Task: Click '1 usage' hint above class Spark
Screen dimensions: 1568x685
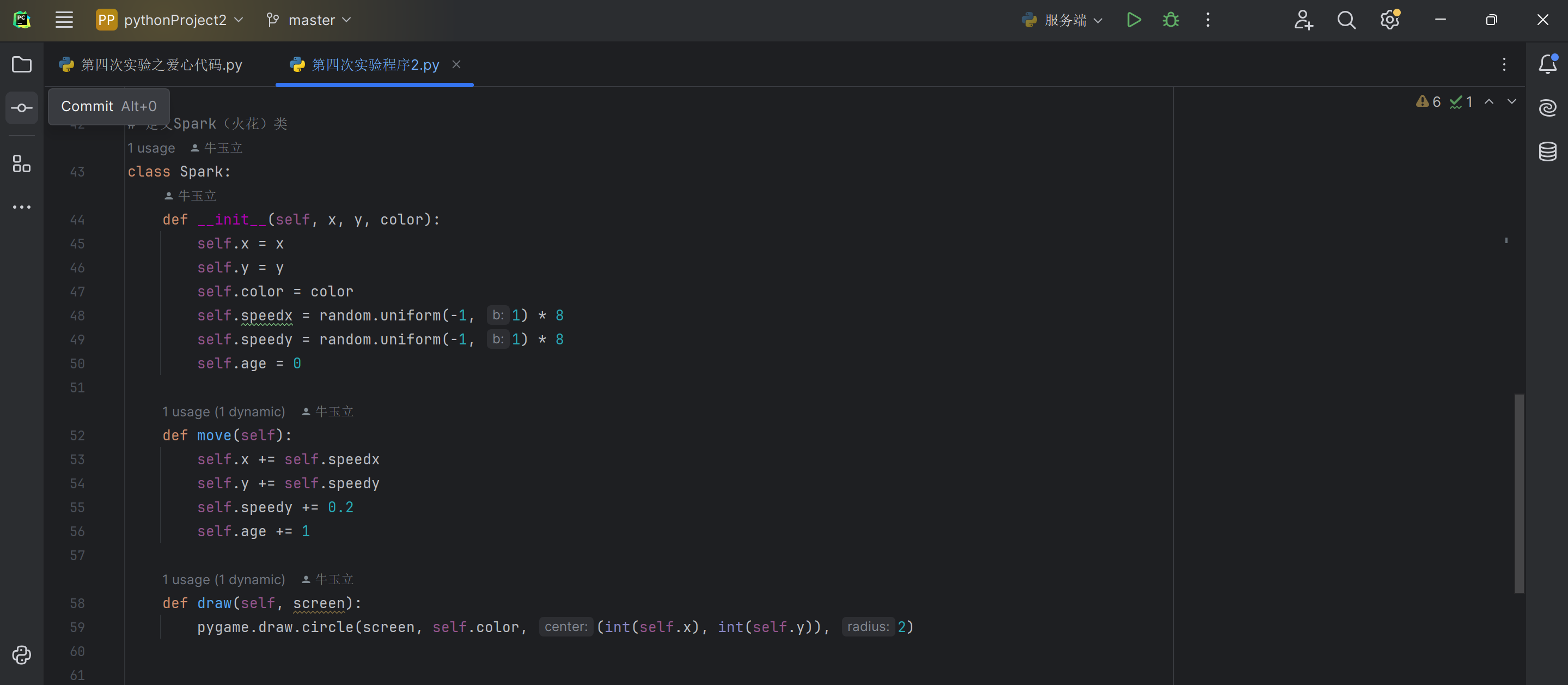Action: click(x=151, y=148)
